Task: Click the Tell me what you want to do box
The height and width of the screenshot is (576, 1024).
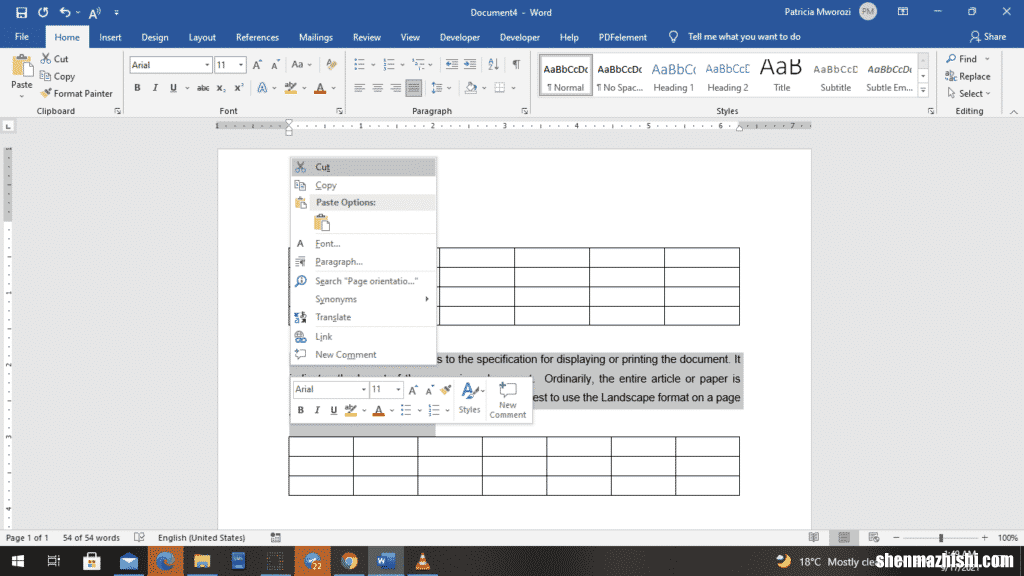Action: [735, 37]
